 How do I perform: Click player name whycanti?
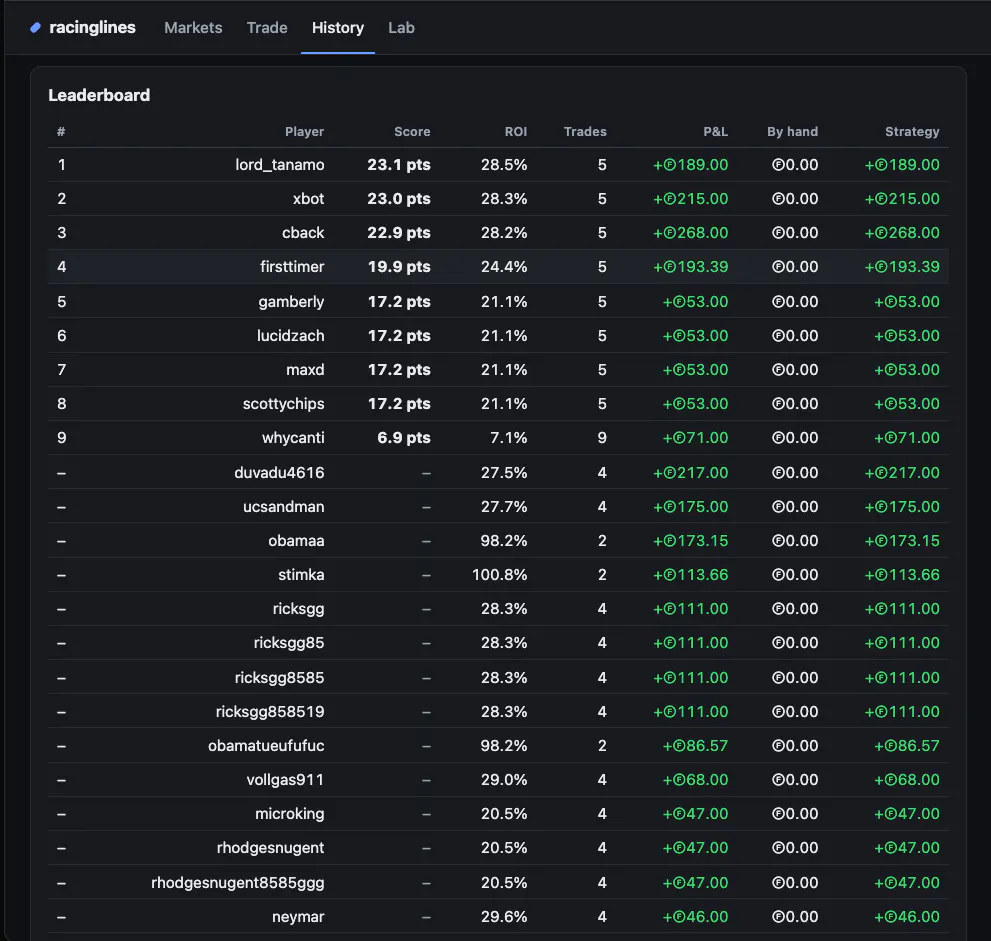pos(293,438)
